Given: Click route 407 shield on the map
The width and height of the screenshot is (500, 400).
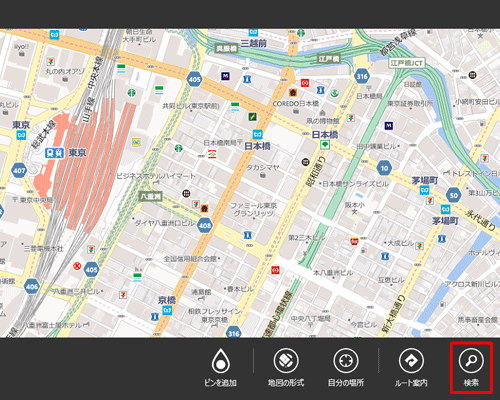Looking at the screenshot, I should (x=19, y=171).
